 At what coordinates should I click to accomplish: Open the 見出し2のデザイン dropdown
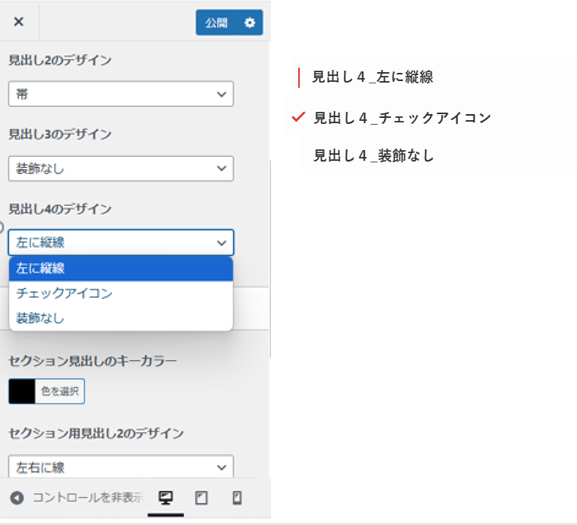[121, 94]
